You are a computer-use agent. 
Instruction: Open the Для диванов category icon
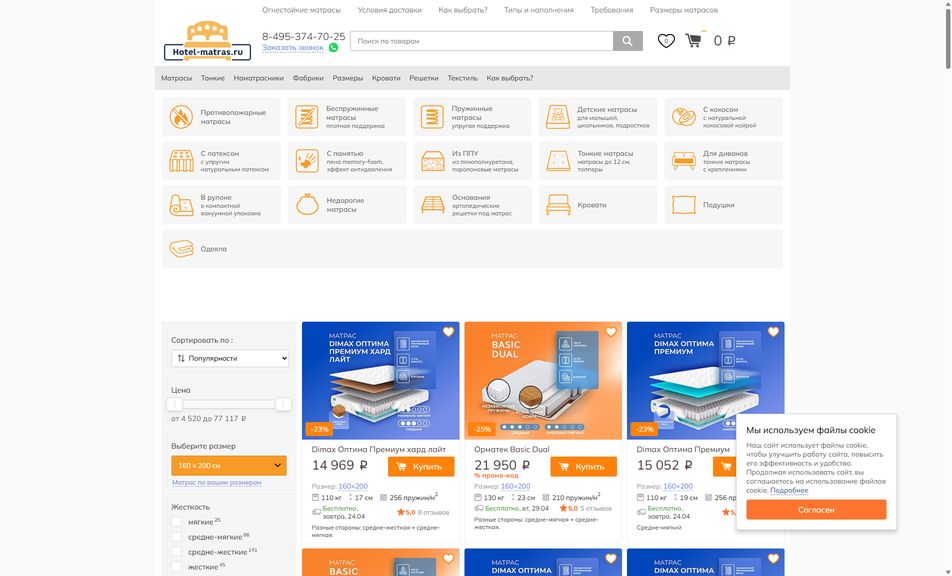point(684,161)
